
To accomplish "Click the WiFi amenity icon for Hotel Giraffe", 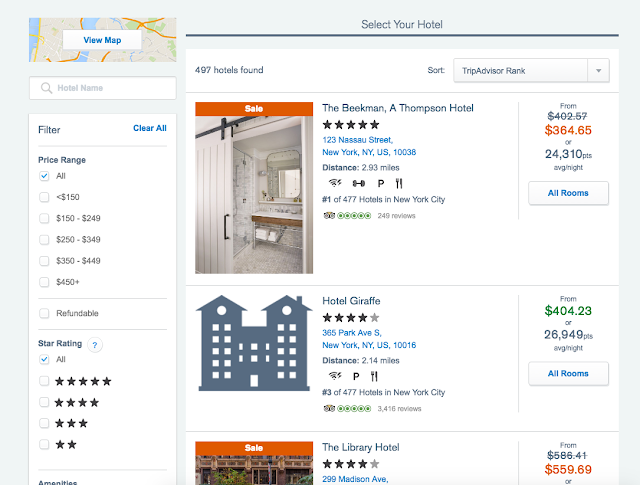I will click(x=335, y=376).
